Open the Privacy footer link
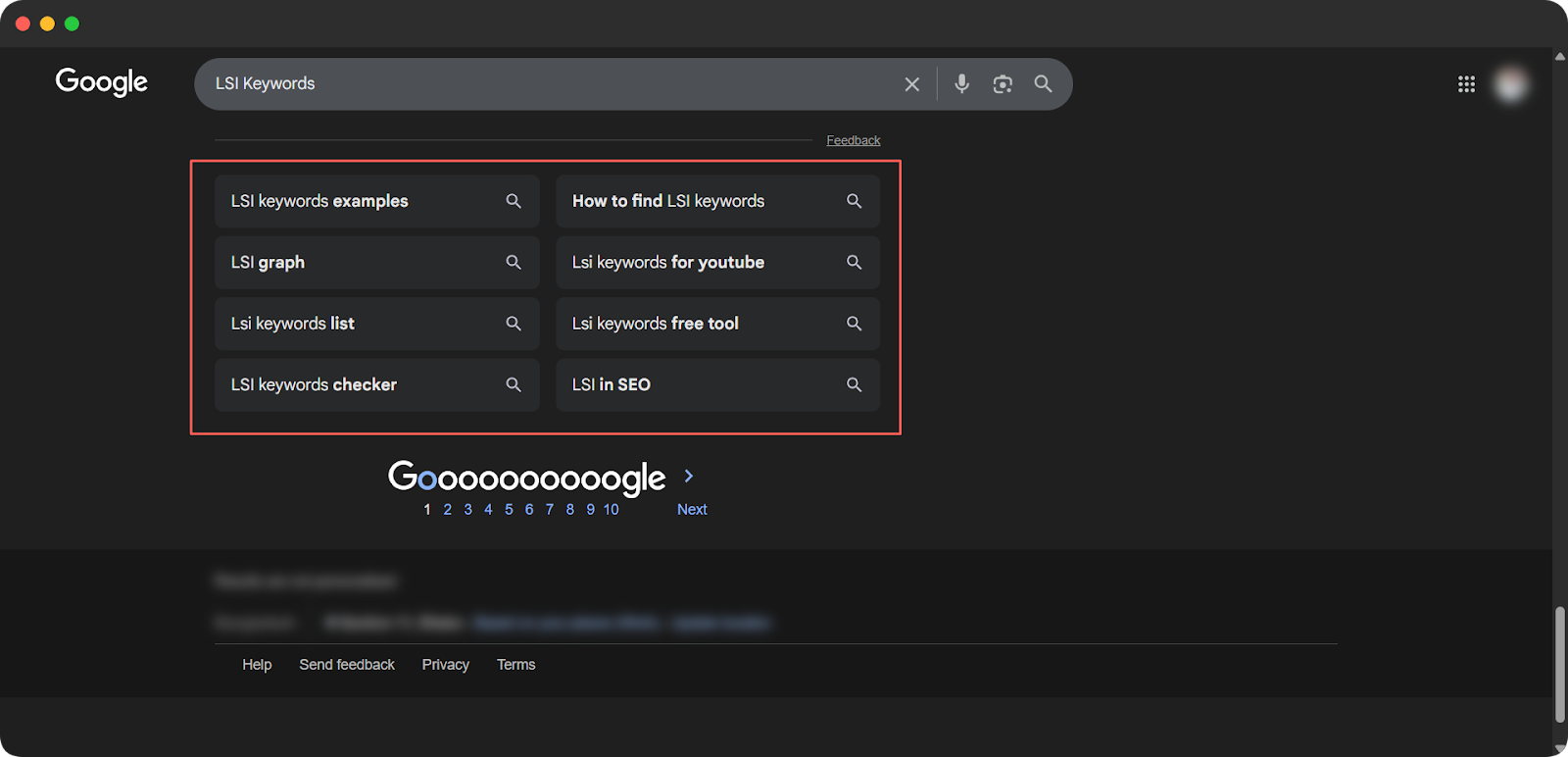 [446, 665]
